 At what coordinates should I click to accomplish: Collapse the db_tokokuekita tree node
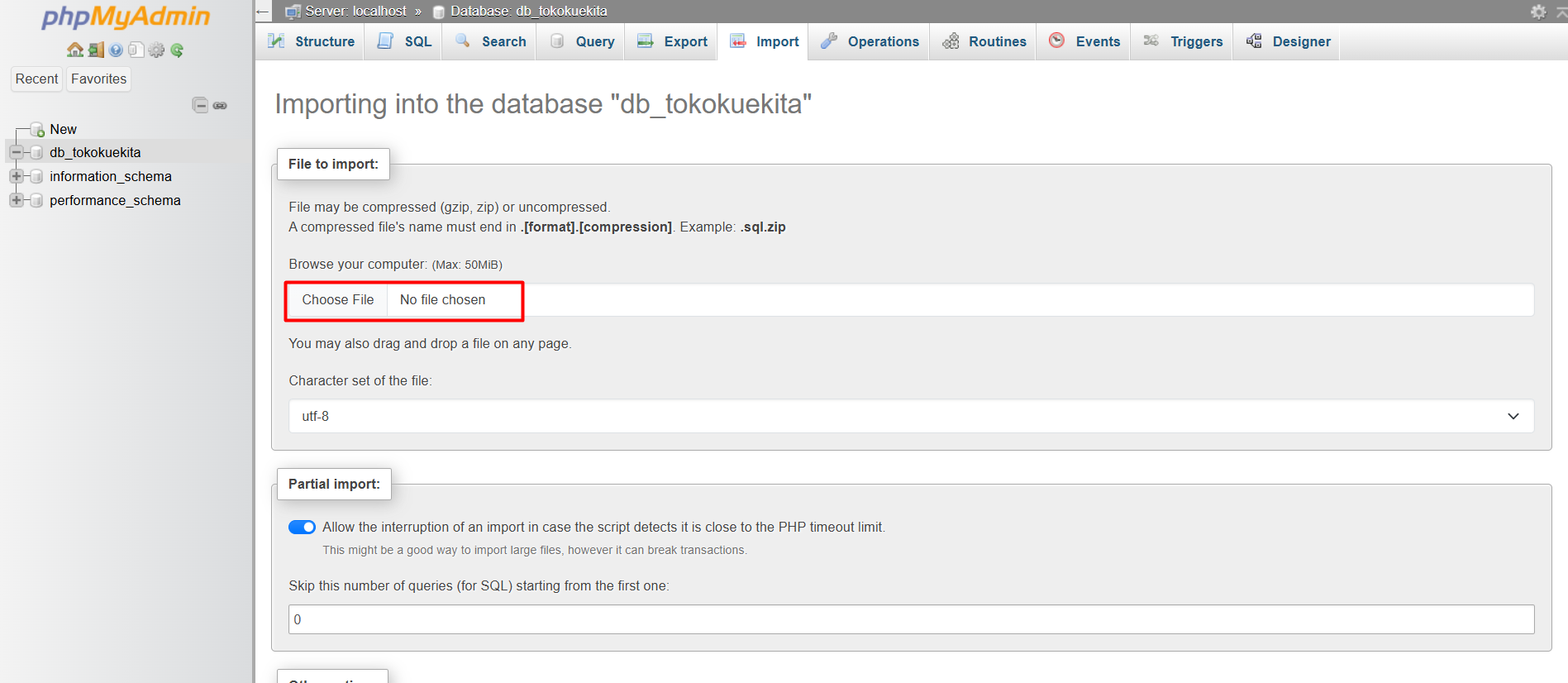(16, 152)
